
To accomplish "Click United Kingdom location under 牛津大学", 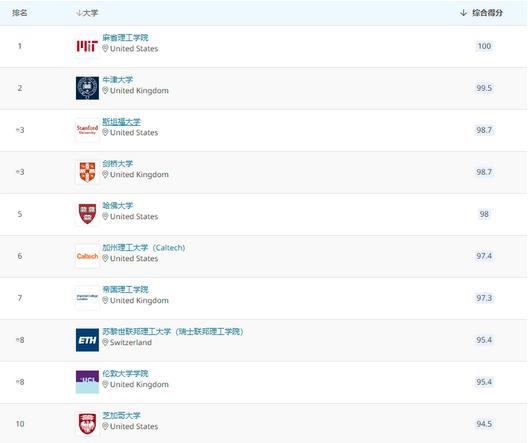I will coord(139,91).
